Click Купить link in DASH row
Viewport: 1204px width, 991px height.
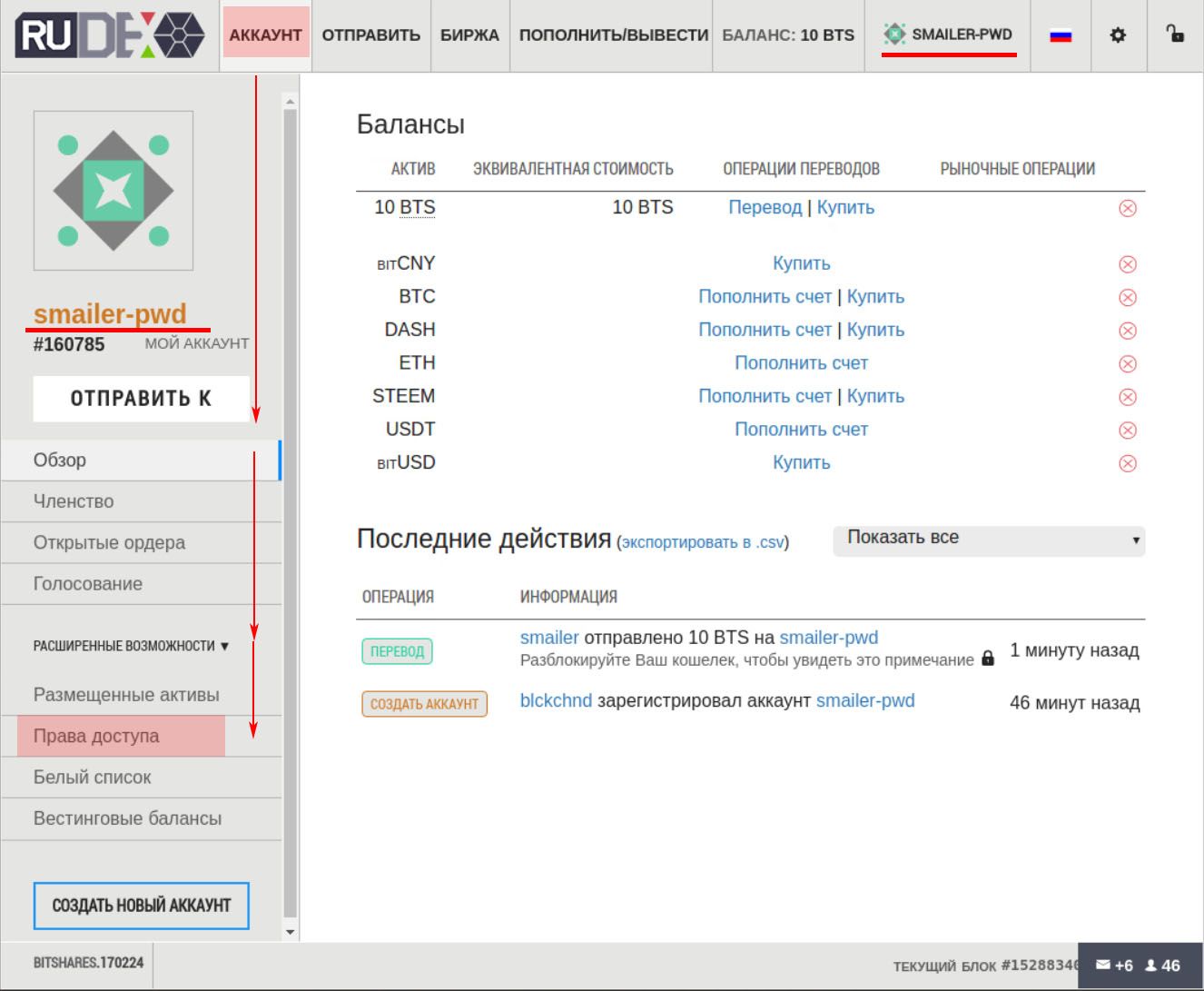tap(875, 330)
